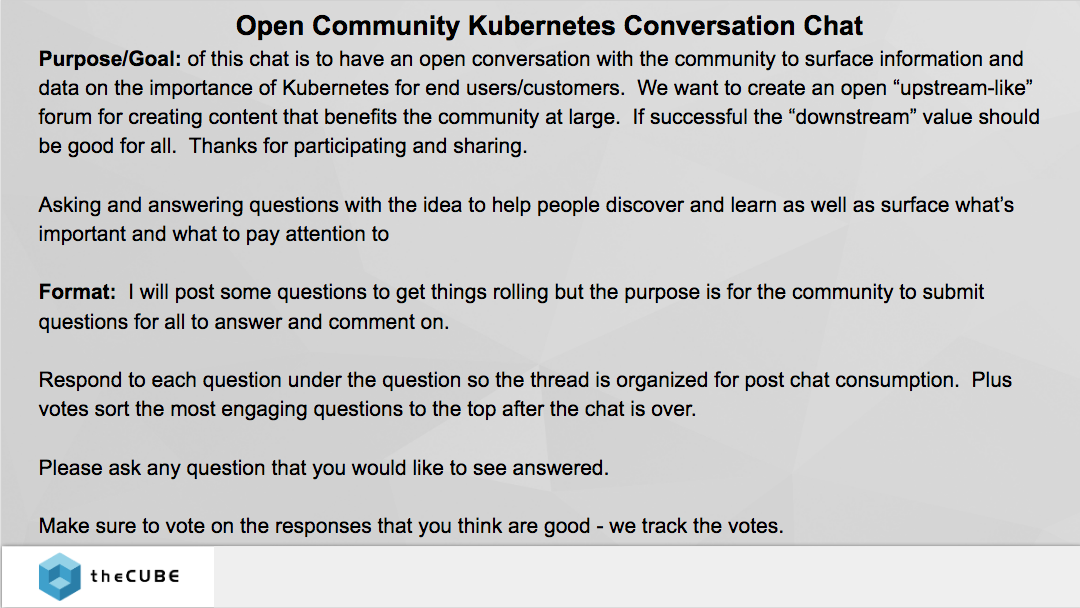This screenshot has height=608, width=1080.
Task: Click 'Please ask any question' sentence
Action: (324, 468)
